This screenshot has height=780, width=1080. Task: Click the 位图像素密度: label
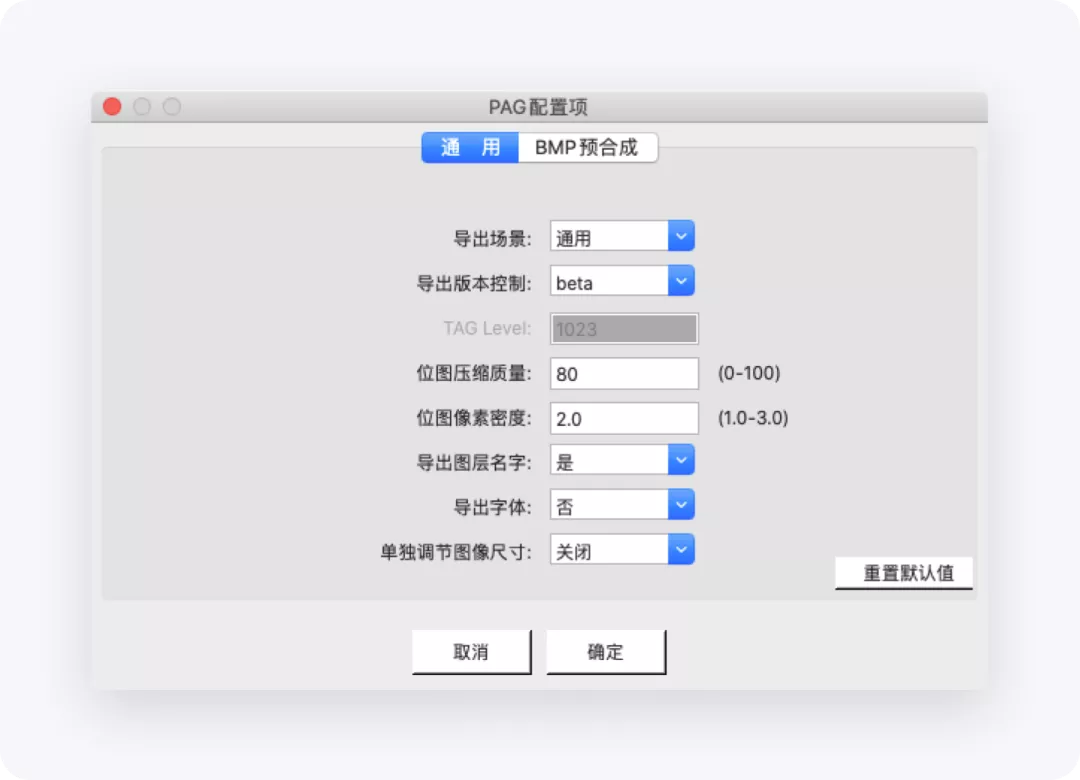474,418
